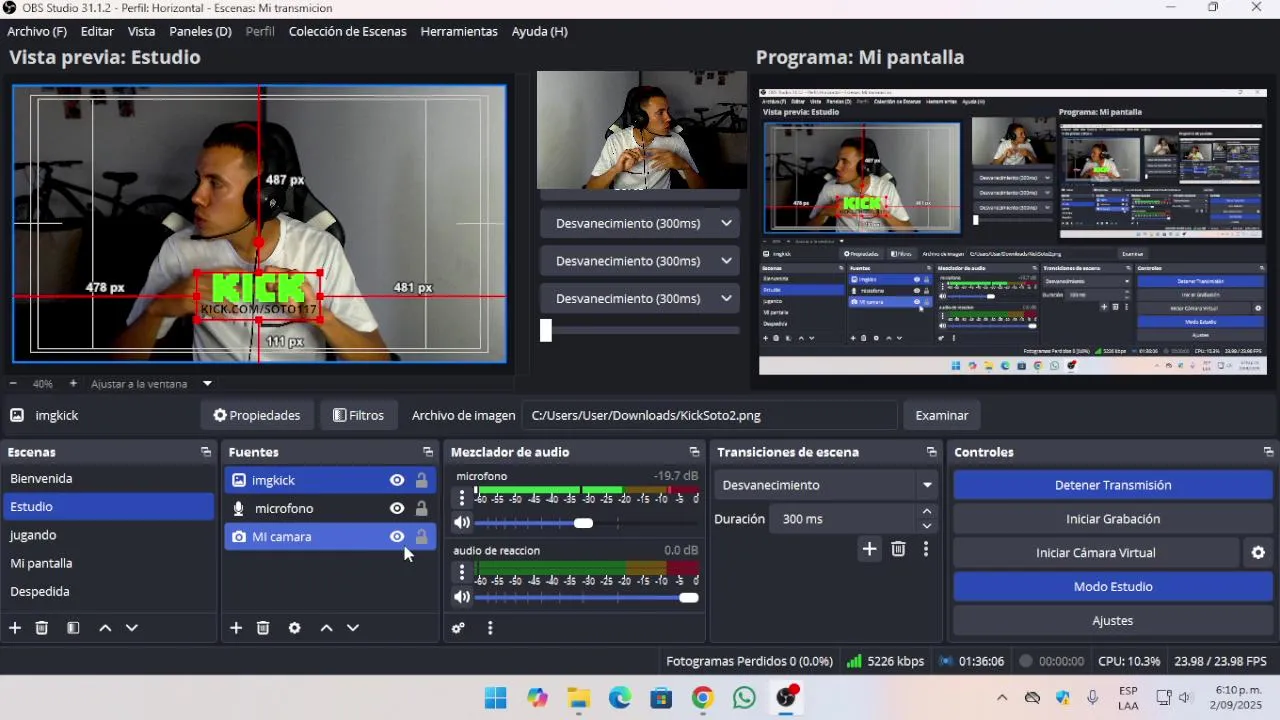The image size is (1280, 720).
Task: Adjust microfono volume slider
Action: (583, 523)
